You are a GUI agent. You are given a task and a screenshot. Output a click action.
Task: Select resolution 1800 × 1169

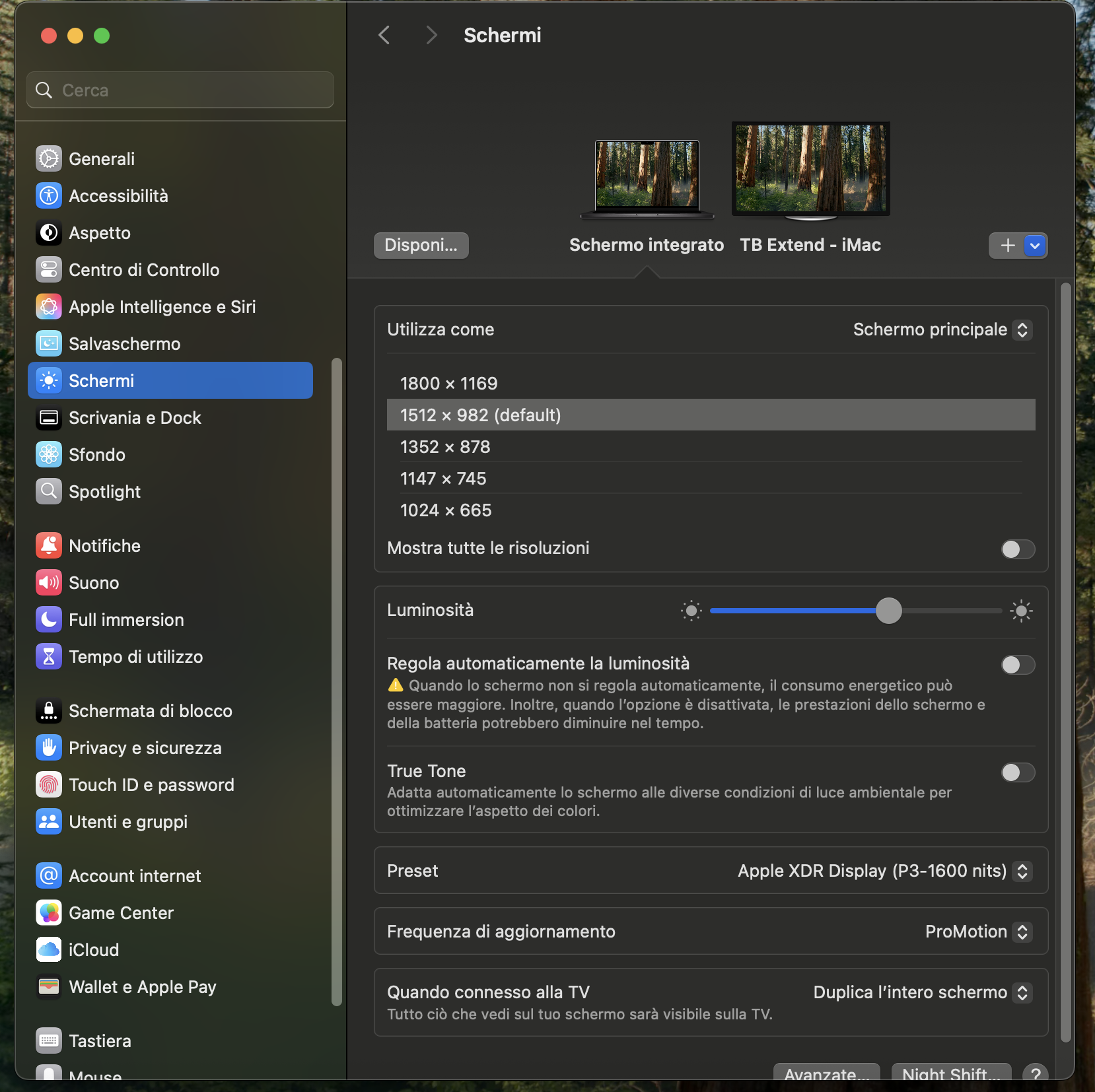pyautogui.click(x=711, y=383)
